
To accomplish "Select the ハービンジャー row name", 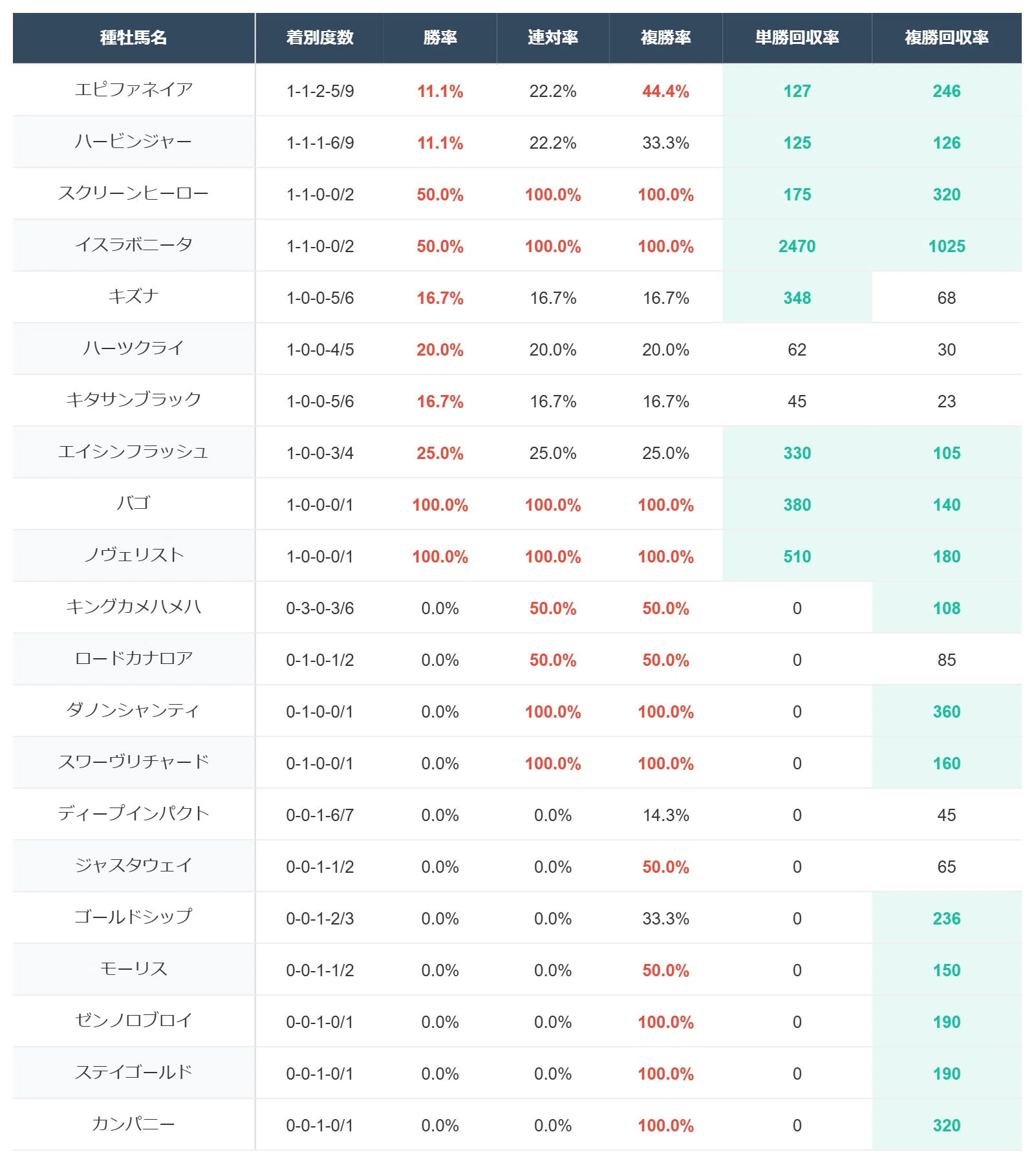I will pos(133,141).
